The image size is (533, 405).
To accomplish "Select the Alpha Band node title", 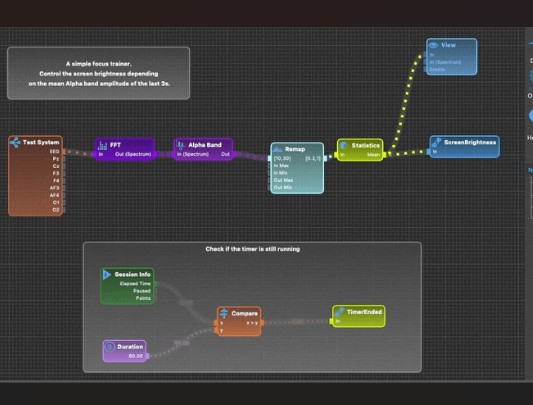I will pyautogui.click(x=205, y=145).
